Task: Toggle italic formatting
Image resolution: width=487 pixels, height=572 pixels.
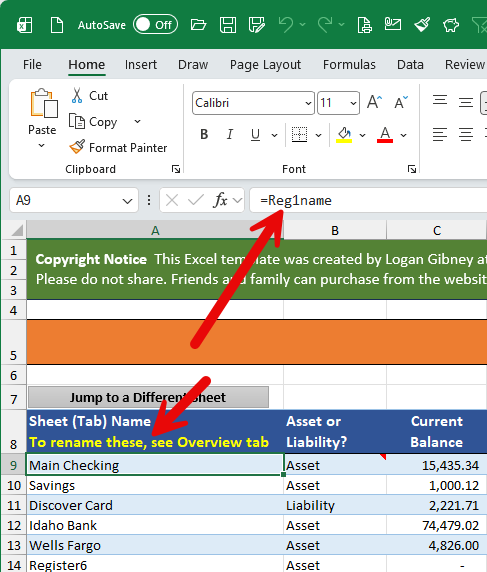Action: coord(230,135)
